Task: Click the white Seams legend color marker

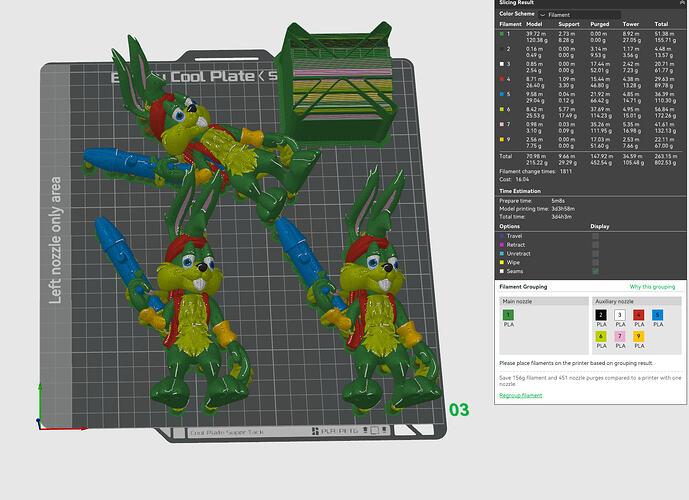Action: [502, 271]
